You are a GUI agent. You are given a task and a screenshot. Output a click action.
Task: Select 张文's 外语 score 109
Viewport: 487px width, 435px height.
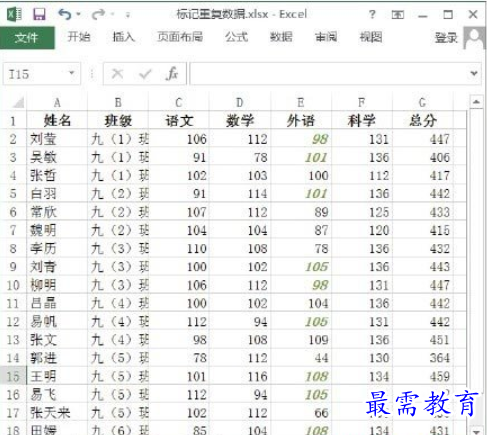(301, 340)
